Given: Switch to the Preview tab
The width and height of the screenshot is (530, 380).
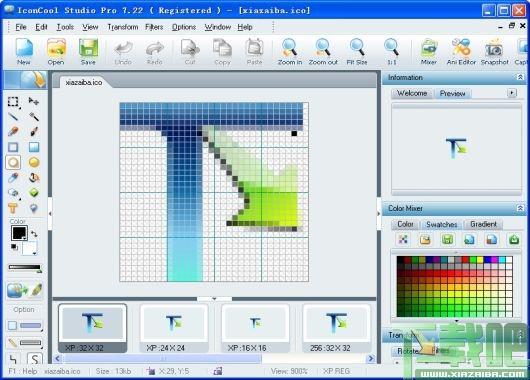Looking at the screenshot, I should pyautogui.click(x=452, y=93).
